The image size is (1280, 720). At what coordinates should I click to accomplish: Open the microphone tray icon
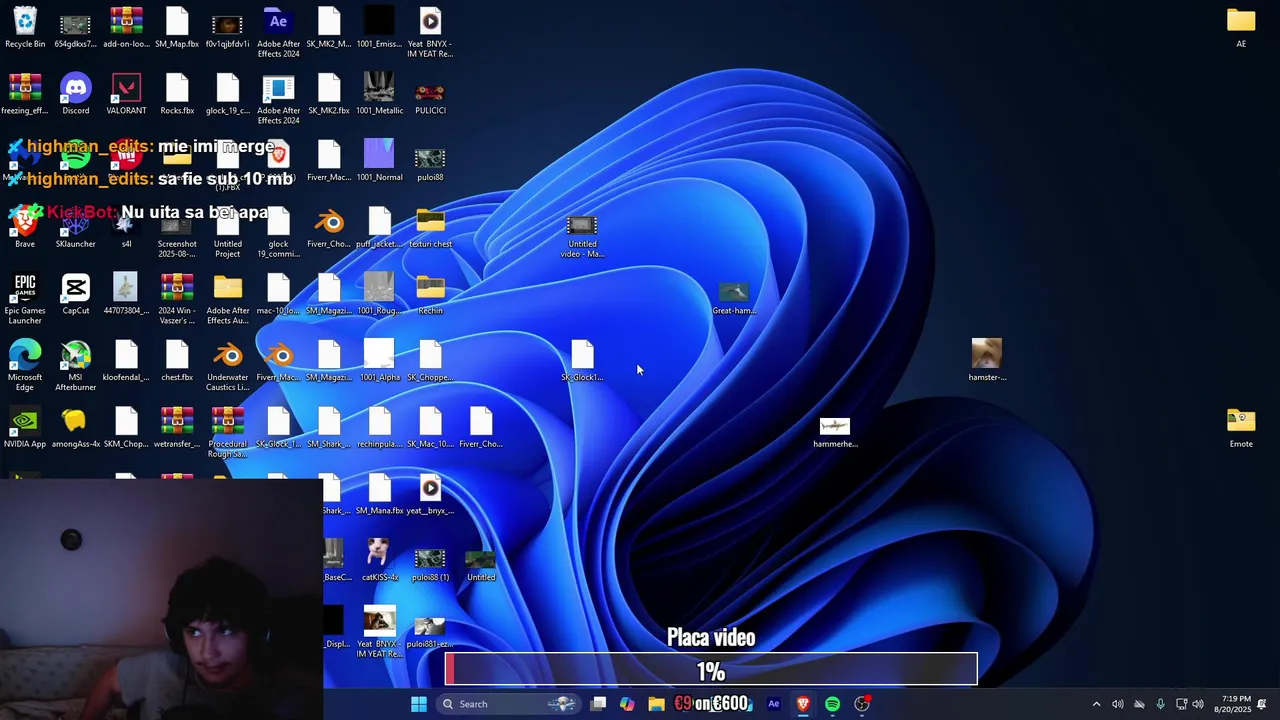click(x=1160, y=704)
